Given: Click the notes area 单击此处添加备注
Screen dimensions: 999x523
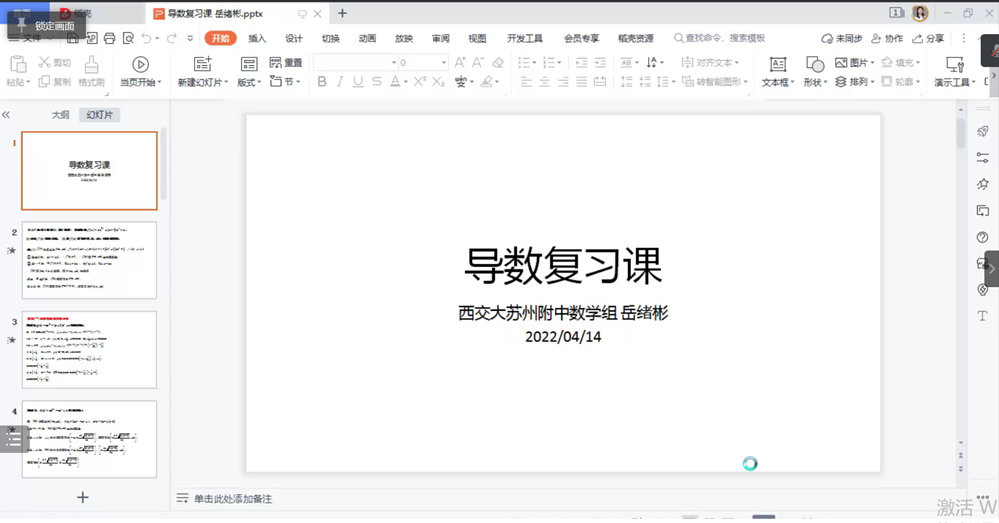Looking at the screenshot, I should [x=233, y=499].
